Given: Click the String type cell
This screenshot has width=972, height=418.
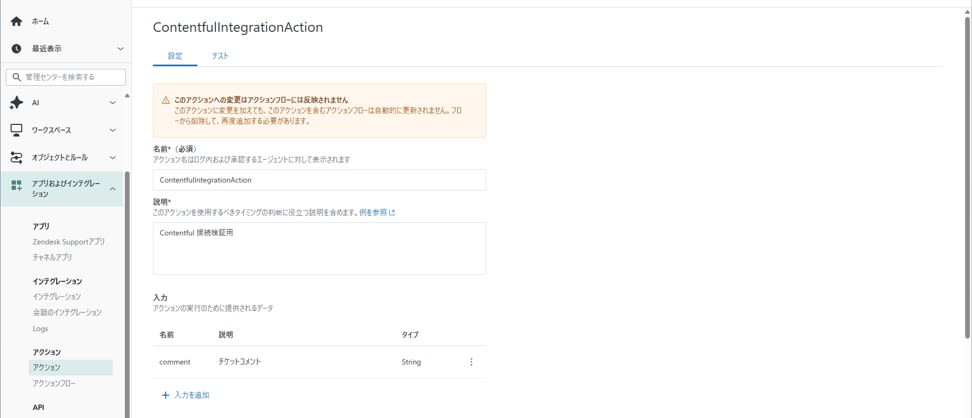Looking at the screenshot, I should tap(411, 362).
